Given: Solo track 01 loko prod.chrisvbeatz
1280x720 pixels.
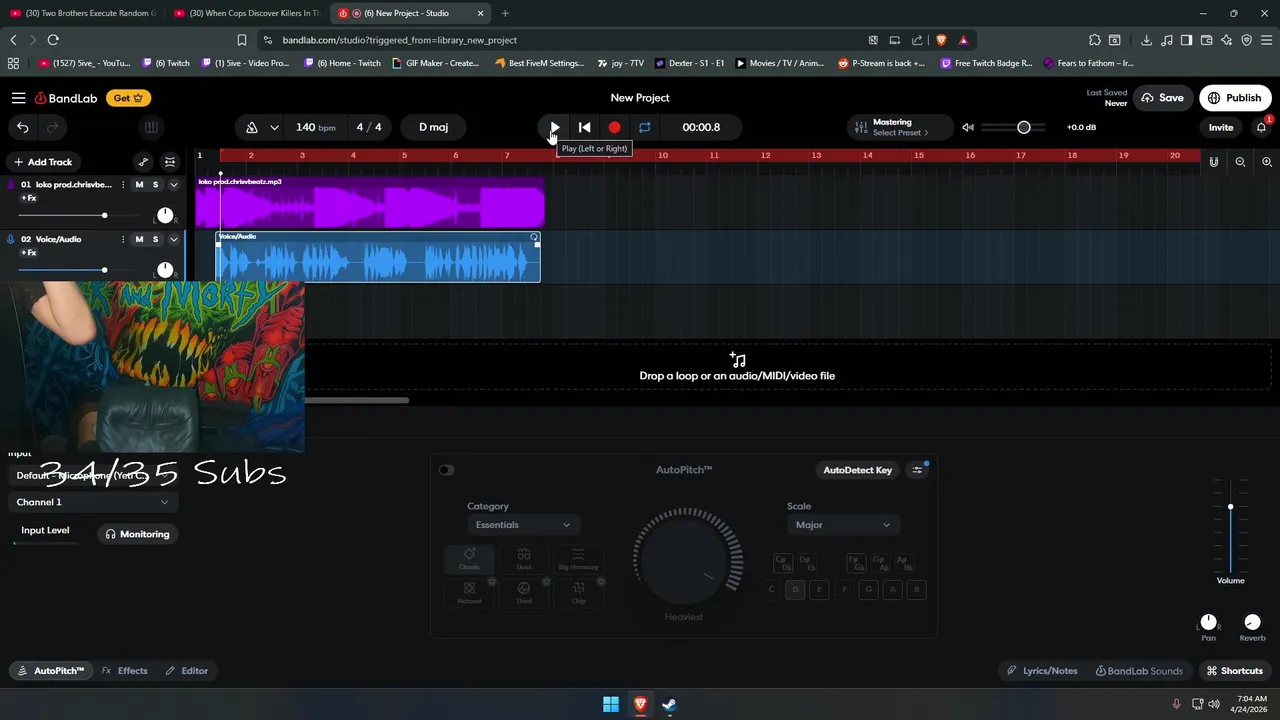Looking at the screenshot, I should pyautogui.click(x=155, y=185).
